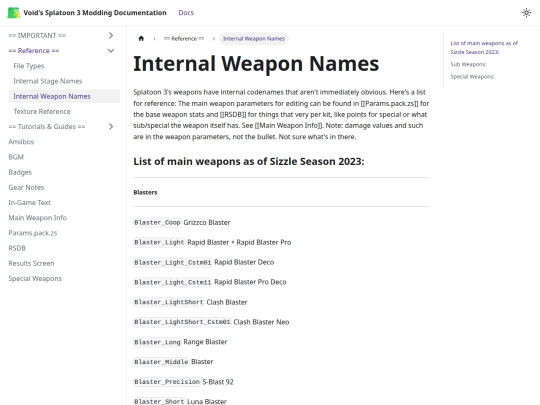Click Blaster_Light_Cstm01 code name

[x=173, y=262]
